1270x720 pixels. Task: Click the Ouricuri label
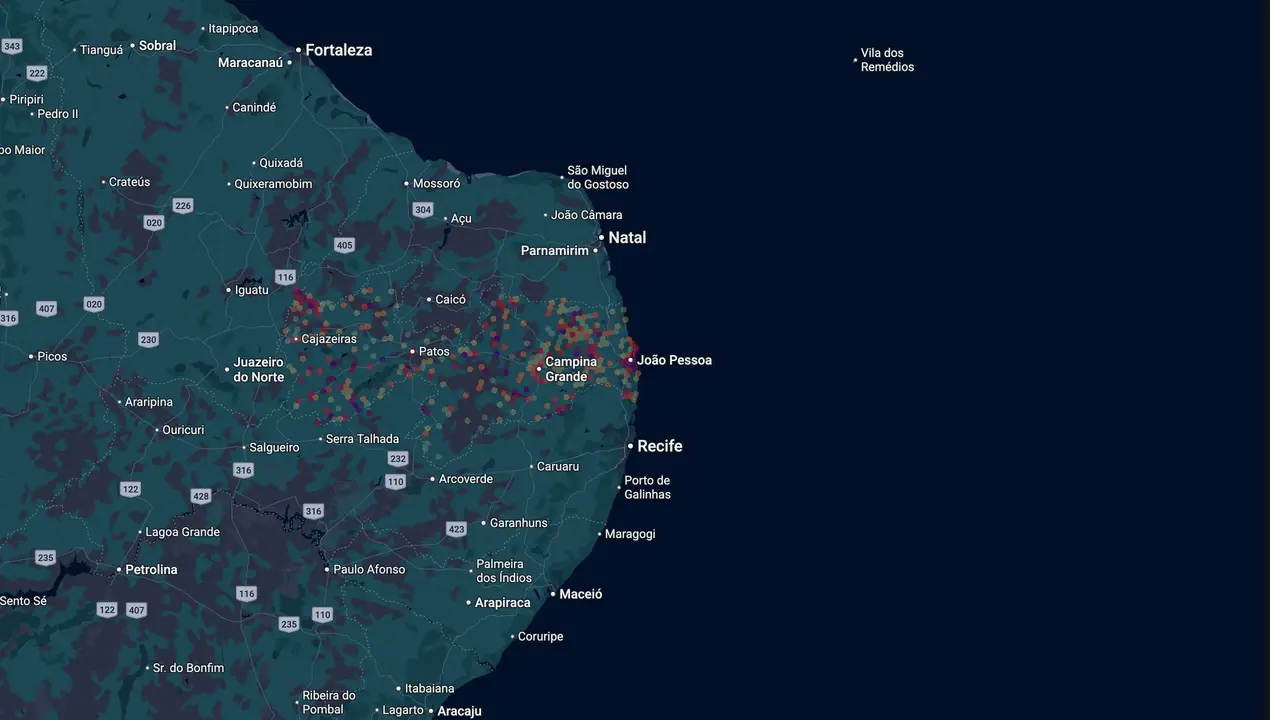pyautogui.click(x=183, y=430)
